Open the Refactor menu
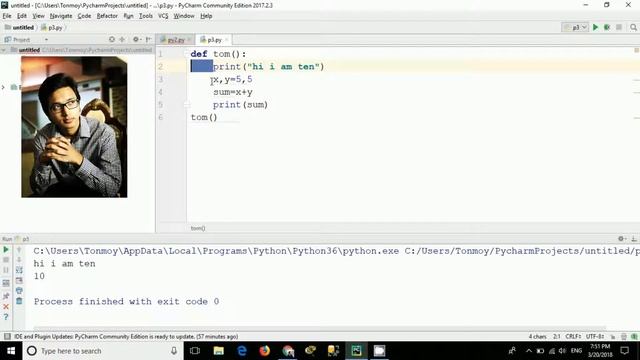 pos(107,16)
